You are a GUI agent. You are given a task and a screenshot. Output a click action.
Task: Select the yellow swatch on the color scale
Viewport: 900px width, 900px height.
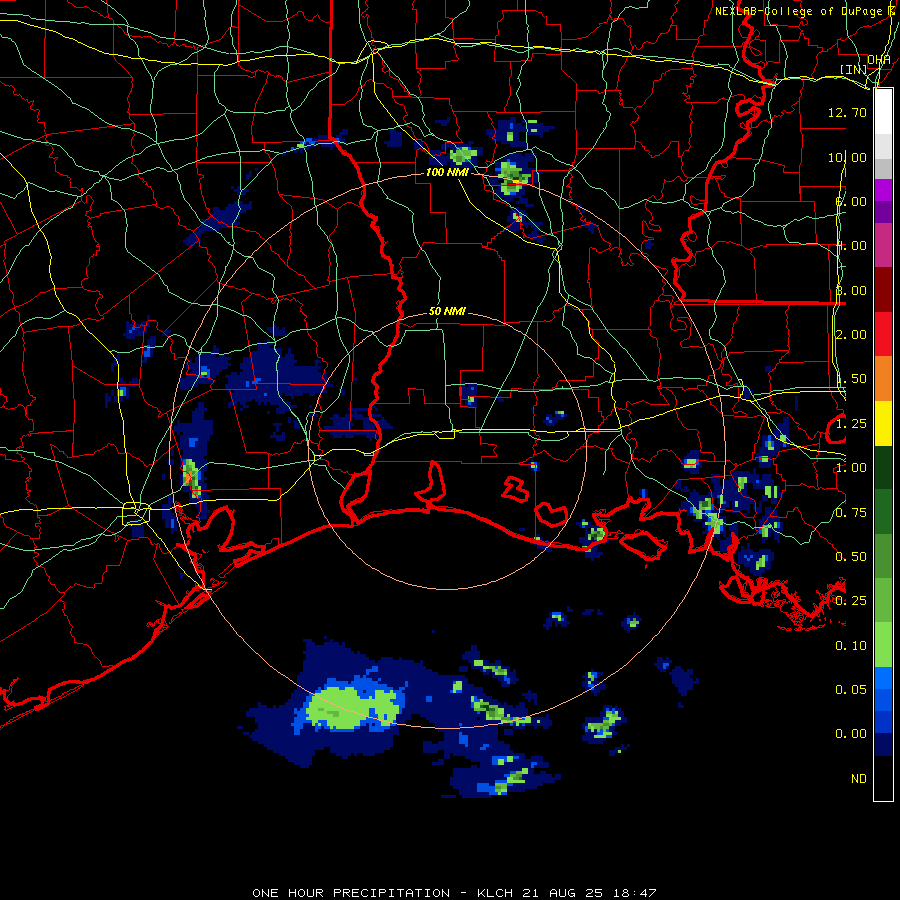pyautogui.click(x=883, y=423)
